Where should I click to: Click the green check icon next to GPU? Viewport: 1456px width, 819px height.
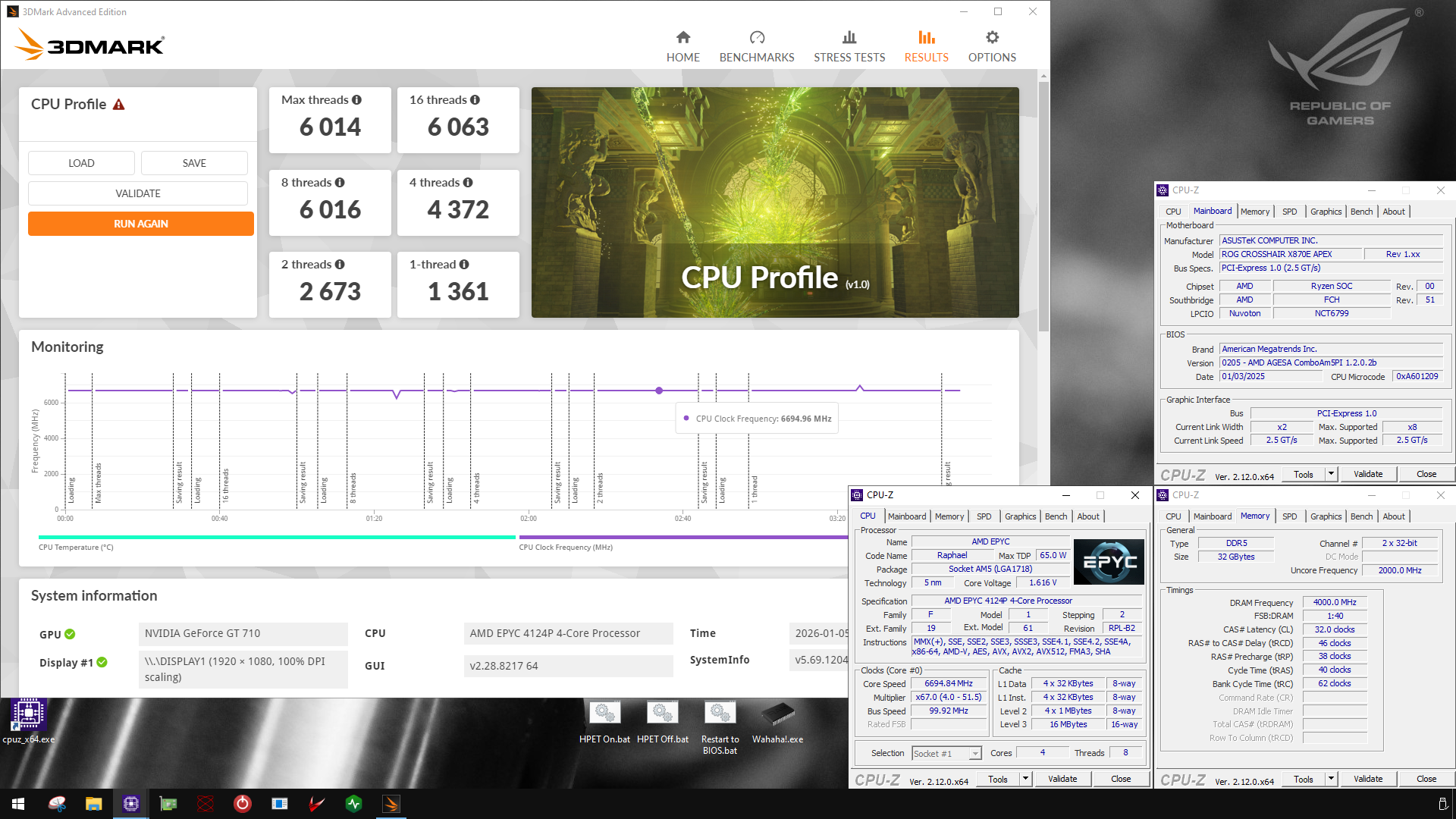(70, 634)
